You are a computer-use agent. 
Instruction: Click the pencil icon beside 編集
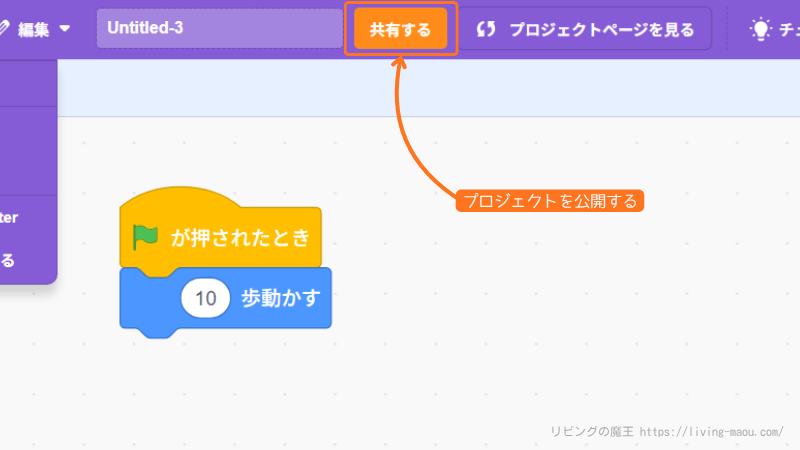coord(4,29)
